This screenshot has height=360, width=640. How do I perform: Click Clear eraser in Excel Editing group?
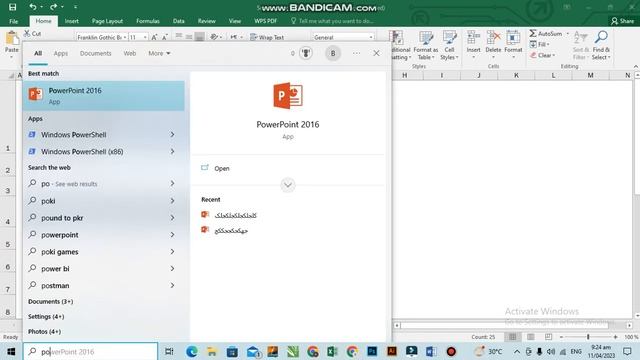tap(533, 55)
